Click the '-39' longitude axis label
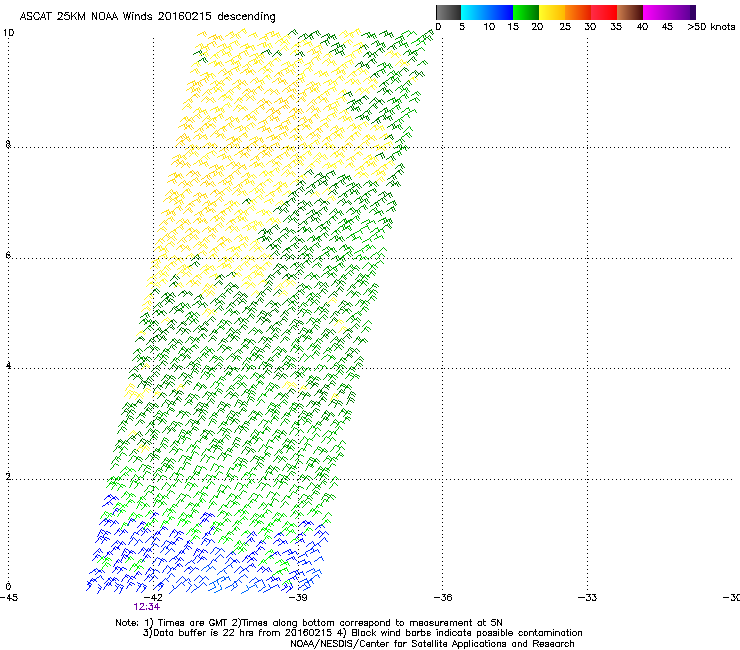This screenshot has height=650, width=740. tap(298, 597)
